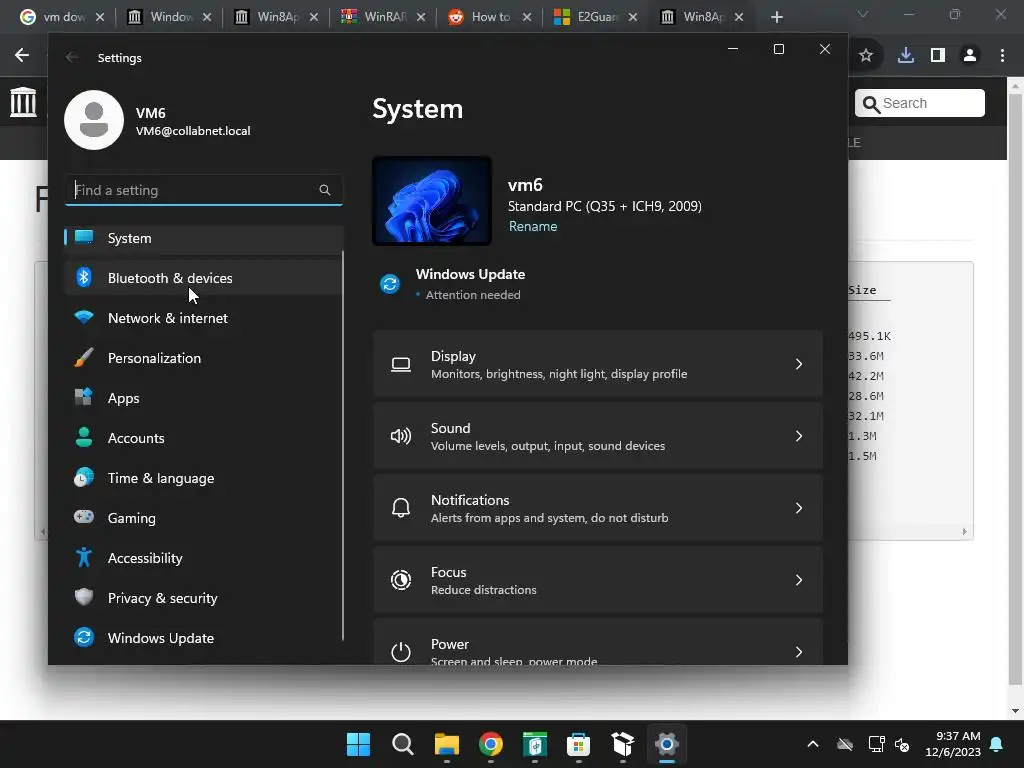Click the vm6 desktop wallpaper thumbnail
This screenshot has width=1024, height=768.
coord(432,201)
